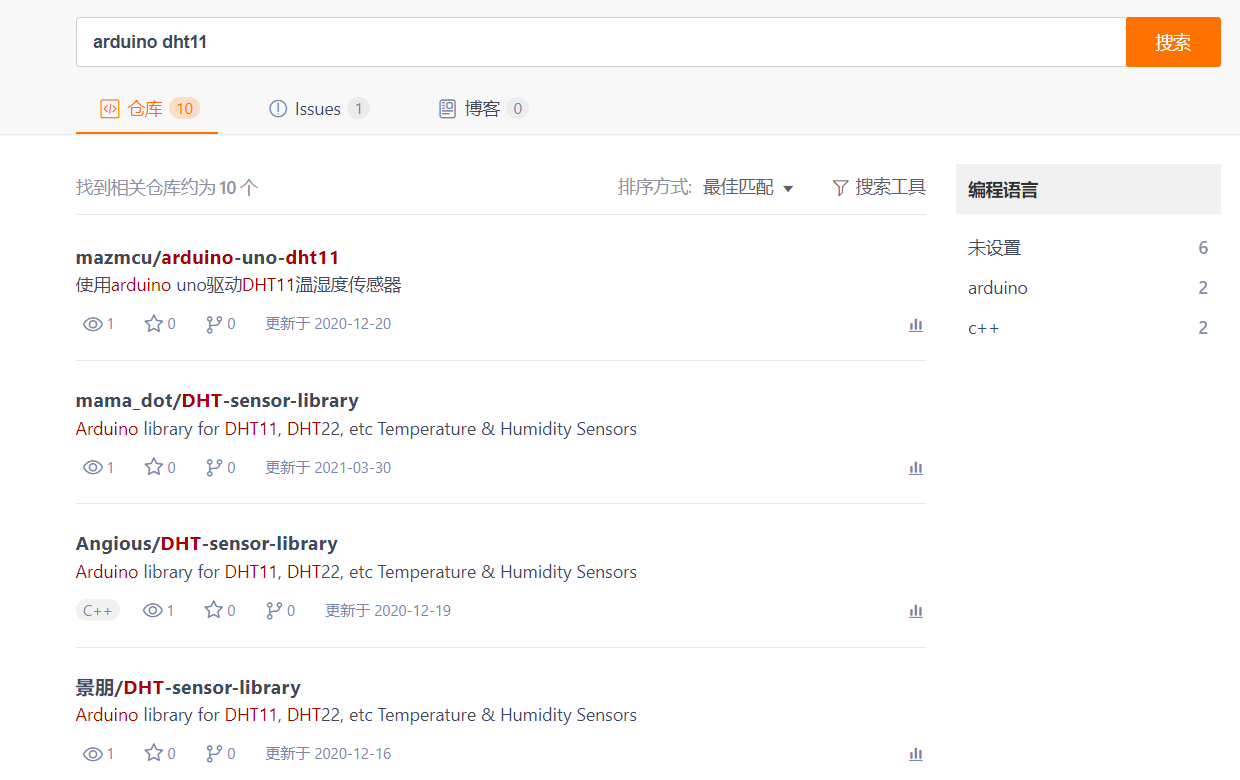Screen dimensions: 1240x780
Task: Open statistics chart icon for mama_dot repository
Action: [x=915, y=468]
